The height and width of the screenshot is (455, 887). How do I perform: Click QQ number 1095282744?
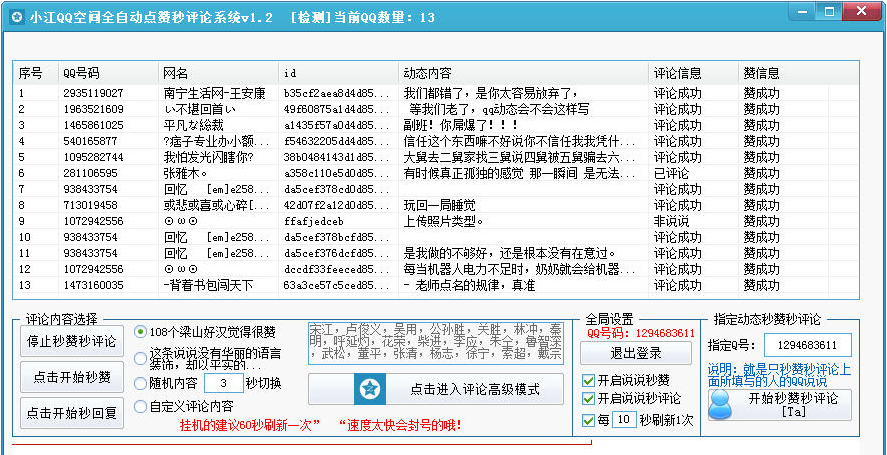point(93,157)
